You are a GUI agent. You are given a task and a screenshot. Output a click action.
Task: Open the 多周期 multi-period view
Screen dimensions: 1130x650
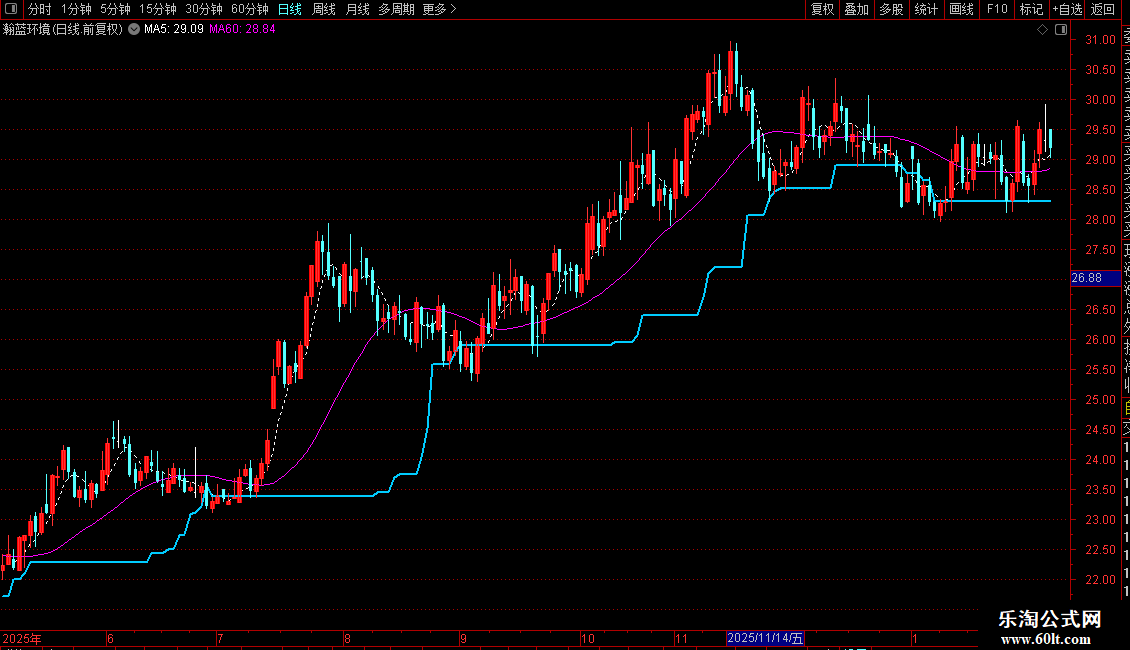coord(396,9)
